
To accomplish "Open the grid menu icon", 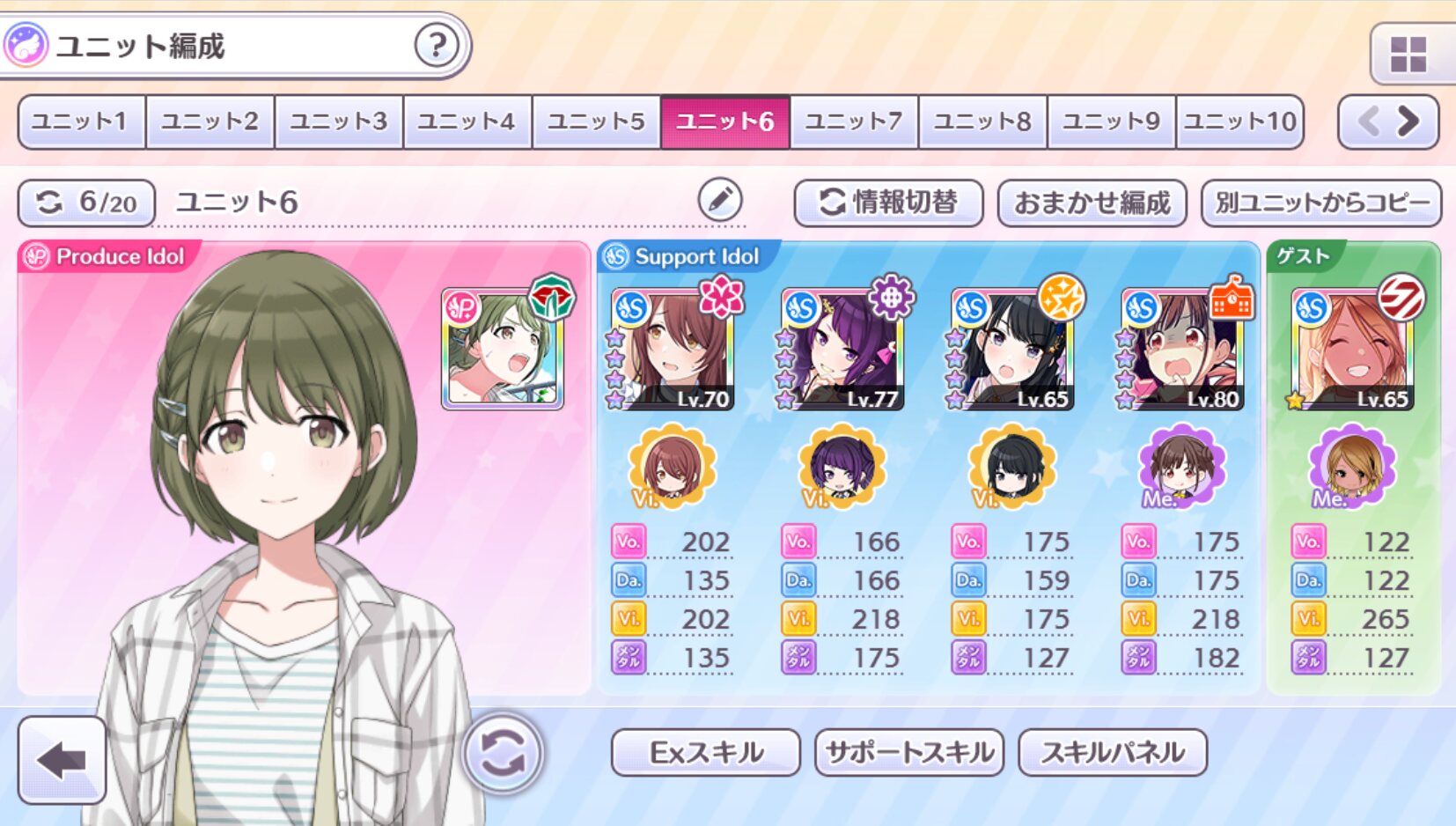I will tap(1408, 55).
